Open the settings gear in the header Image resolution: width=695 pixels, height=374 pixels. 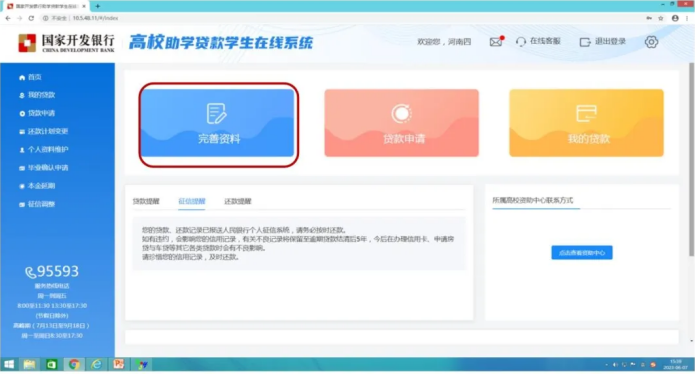(651, 42)
